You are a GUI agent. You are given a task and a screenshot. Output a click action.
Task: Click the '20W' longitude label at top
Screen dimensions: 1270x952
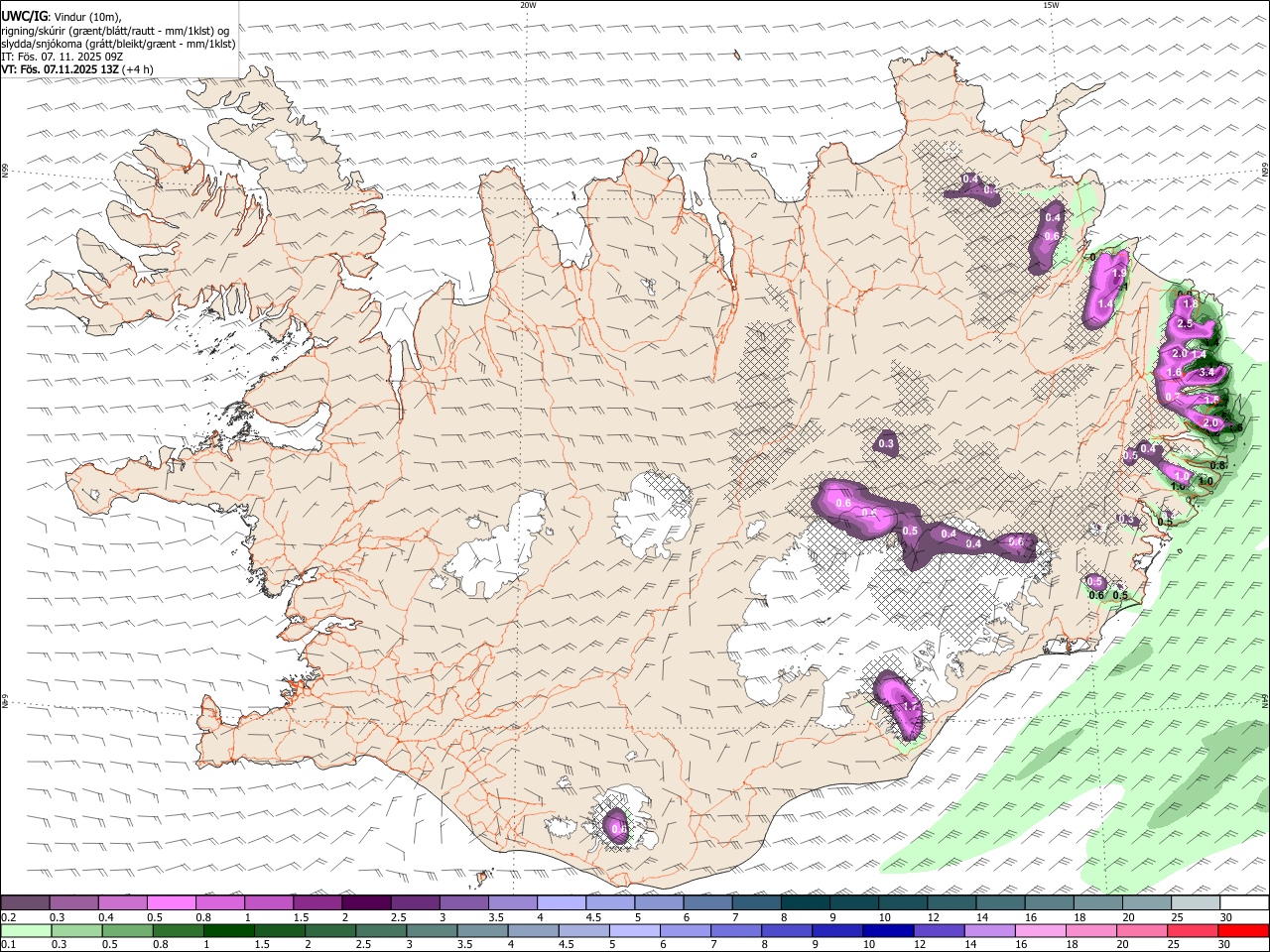(528, 5)
